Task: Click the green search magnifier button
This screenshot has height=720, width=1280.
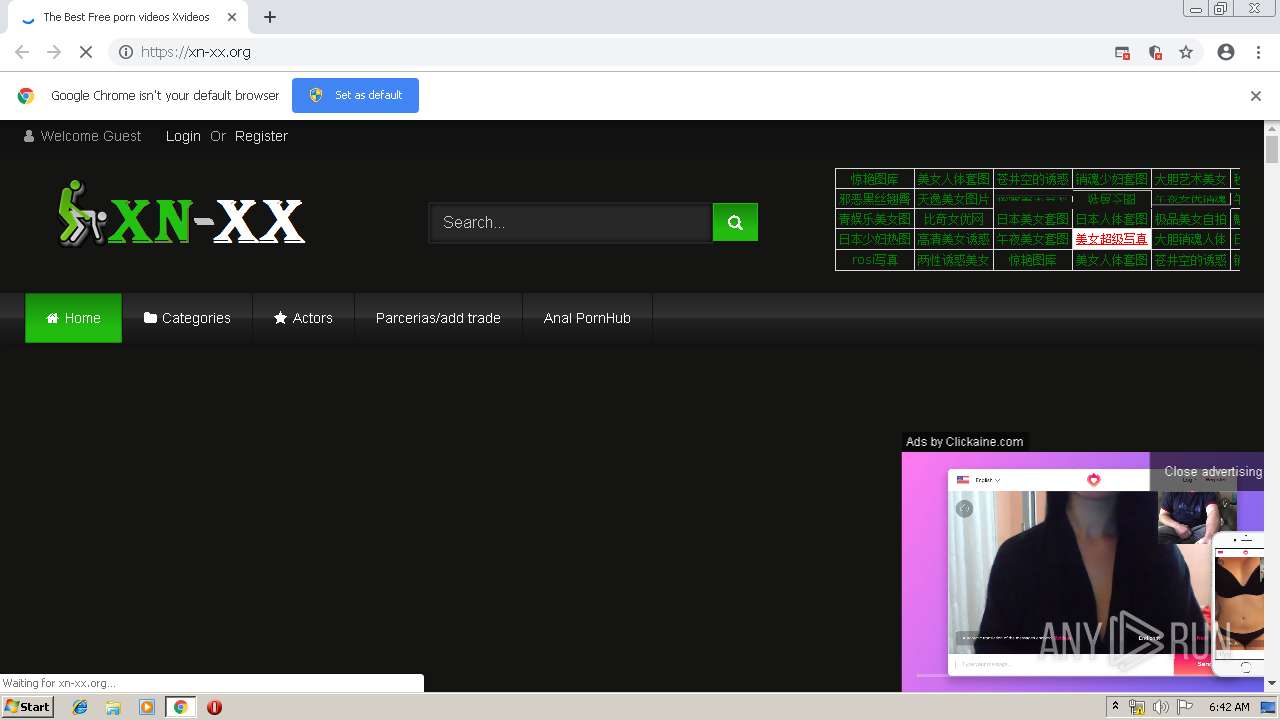Action: click(x=735, y=222)
